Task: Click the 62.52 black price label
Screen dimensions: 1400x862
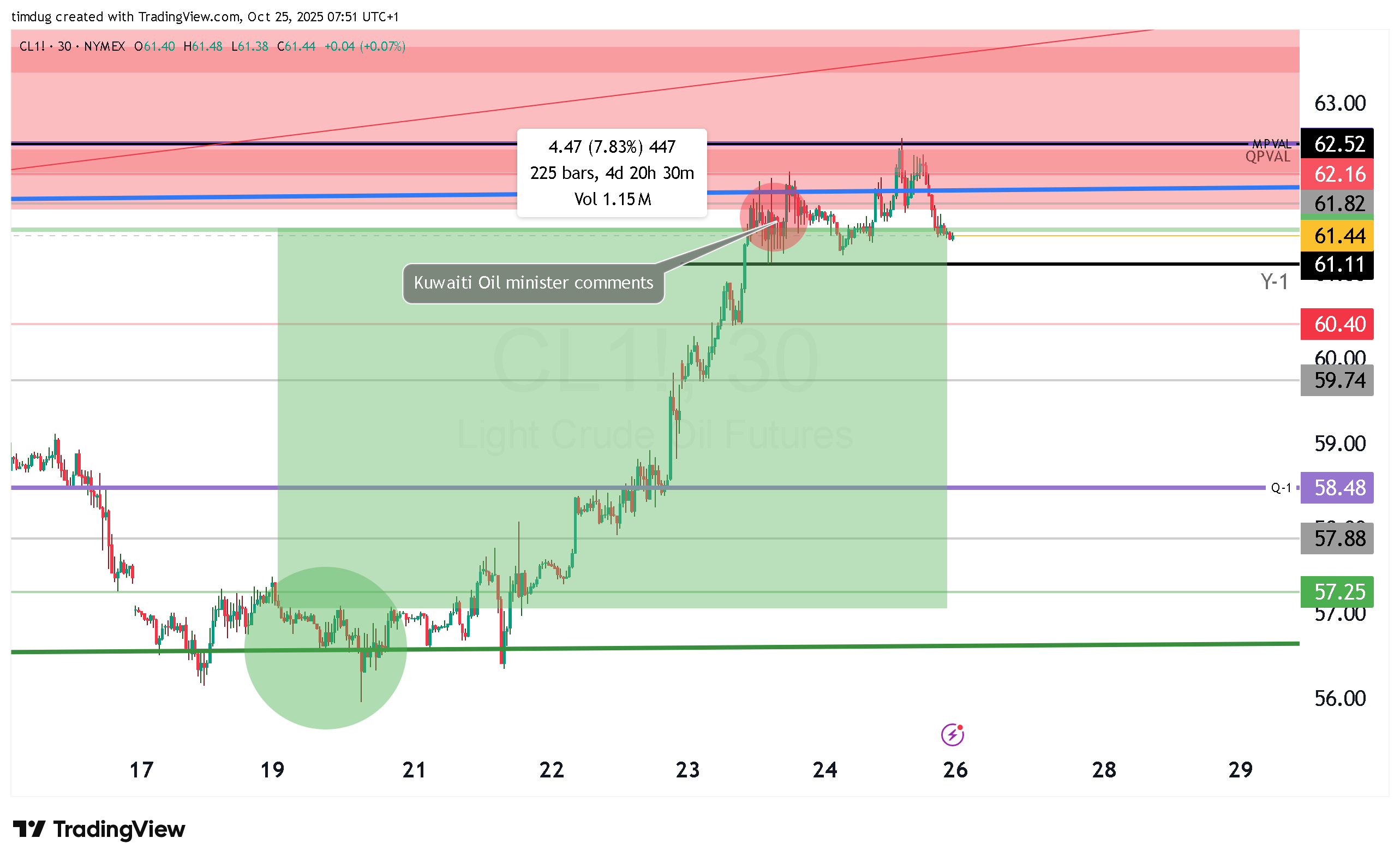Action: click(1337, 143)
